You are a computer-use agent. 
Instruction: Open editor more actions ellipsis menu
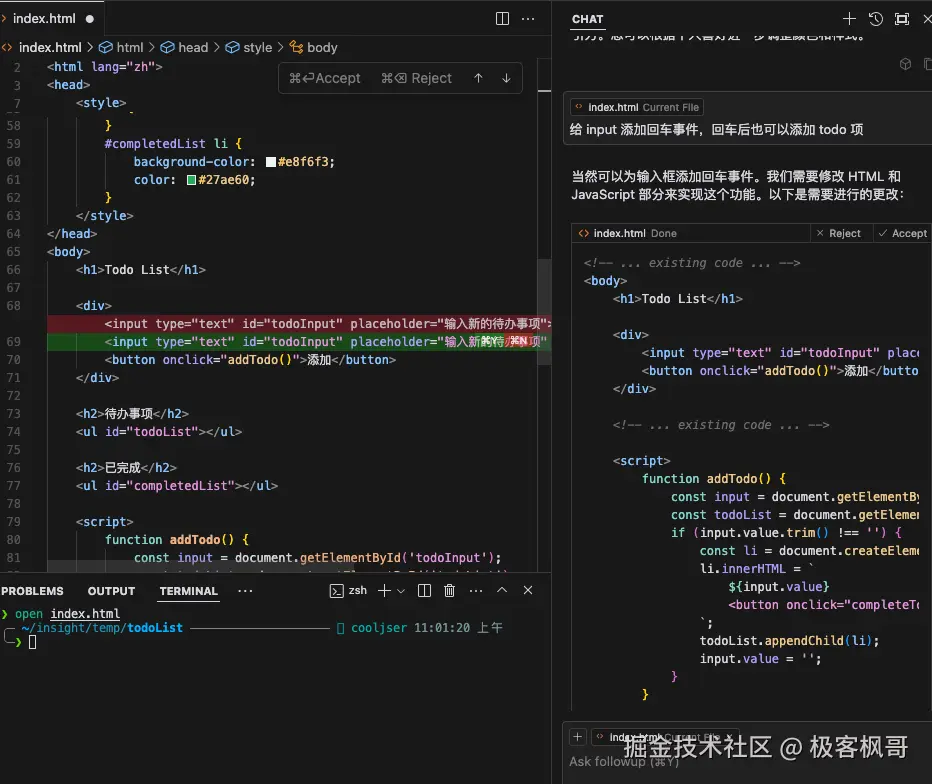tap(528, 18)
